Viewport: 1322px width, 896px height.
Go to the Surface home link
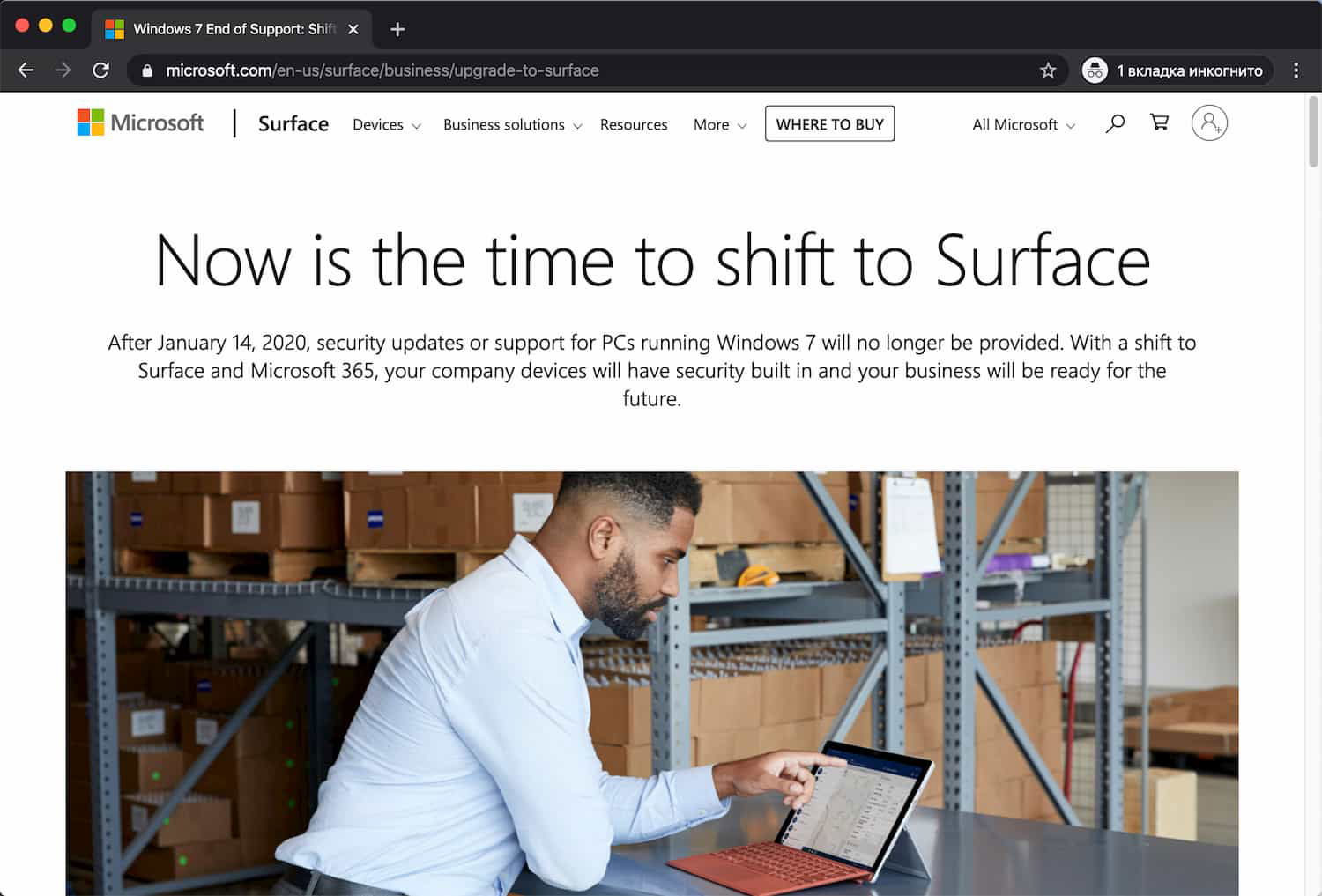click(x=293, y=123)
